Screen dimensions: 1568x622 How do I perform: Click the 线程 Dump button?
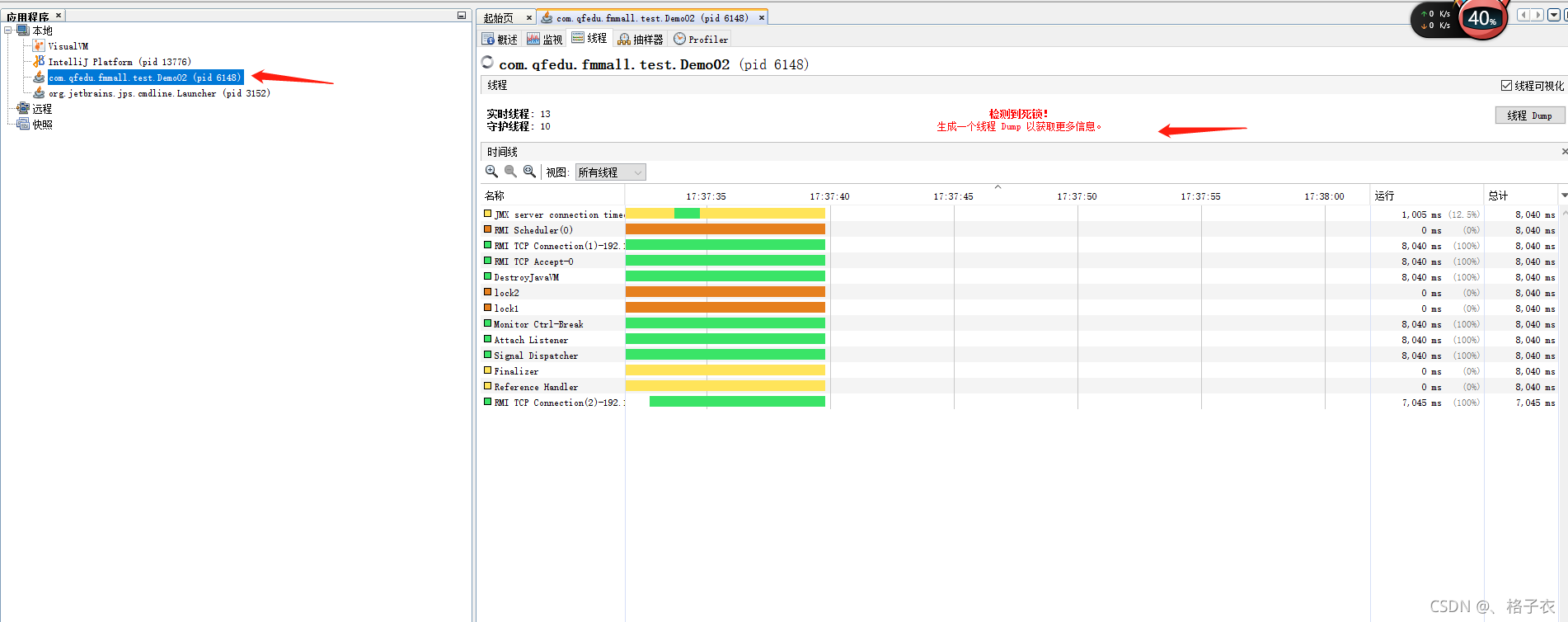[x=1529, y=115]
